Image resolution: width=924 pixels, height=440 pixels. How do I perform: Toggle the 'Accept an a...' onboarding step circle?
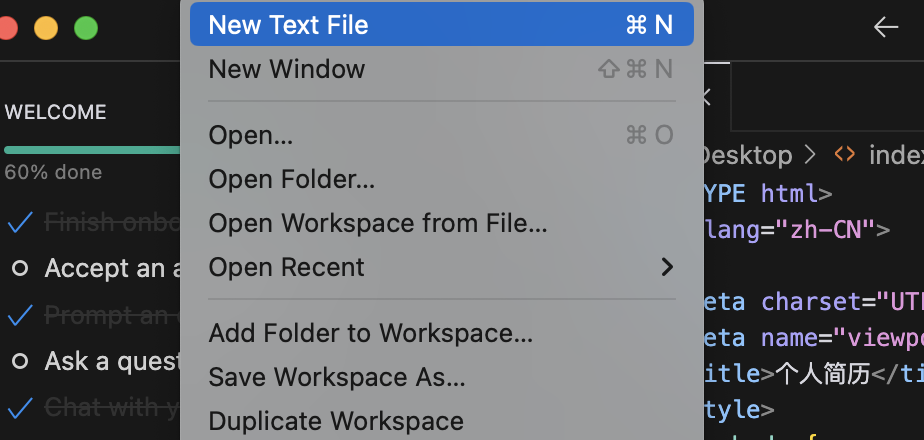pyautogui.click(x=20, y=269)
